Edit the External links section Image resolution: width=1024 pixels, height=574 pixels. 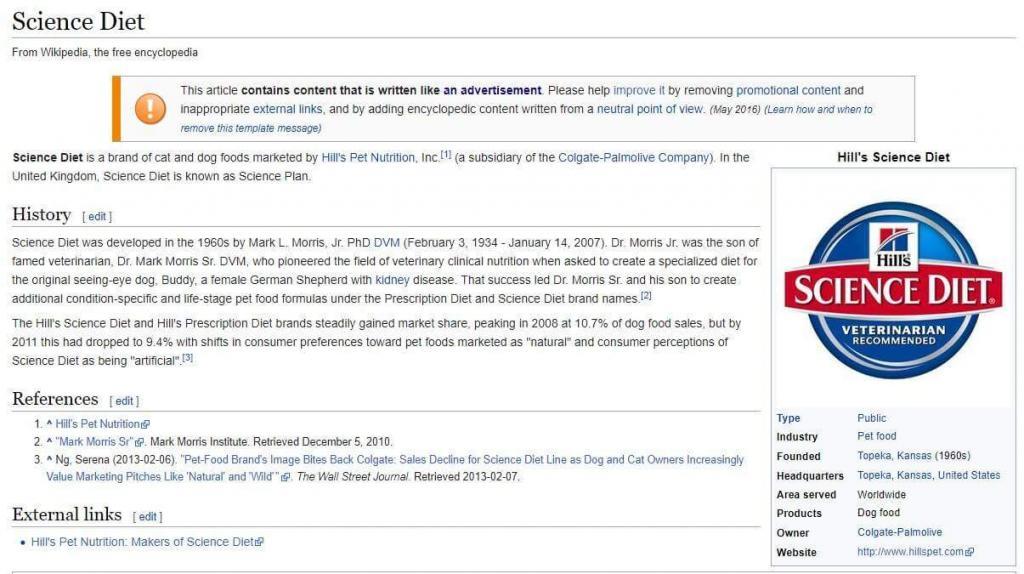point(148,517)
